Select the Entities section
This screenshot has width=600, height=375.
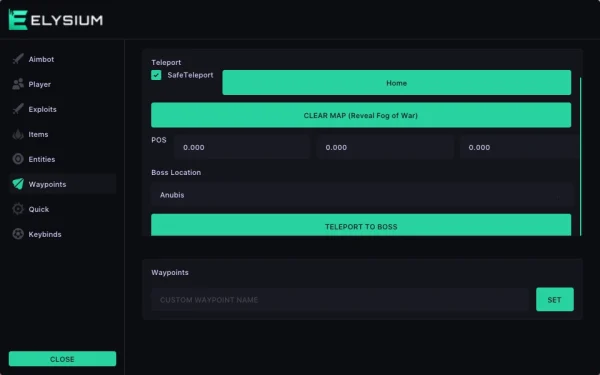tap(62, 159)
